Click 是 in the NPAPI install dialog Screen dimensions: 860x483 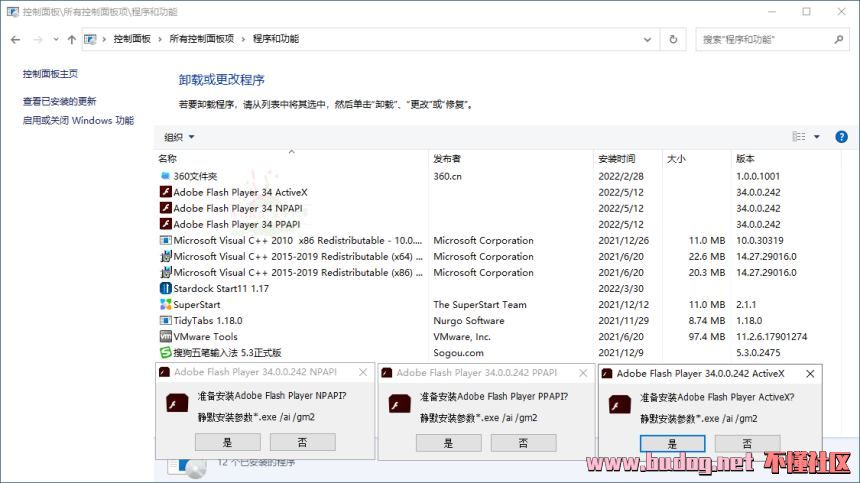click(227, 441)
